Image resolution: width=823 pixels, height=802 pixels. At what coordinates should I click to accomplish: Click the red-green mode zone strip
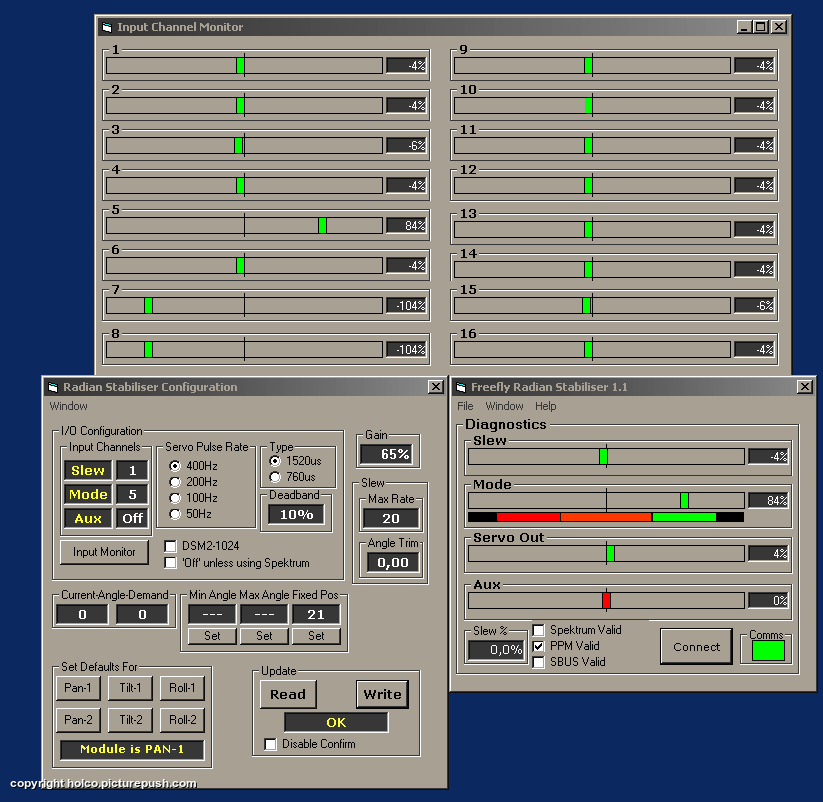click(x=606, y=517)
